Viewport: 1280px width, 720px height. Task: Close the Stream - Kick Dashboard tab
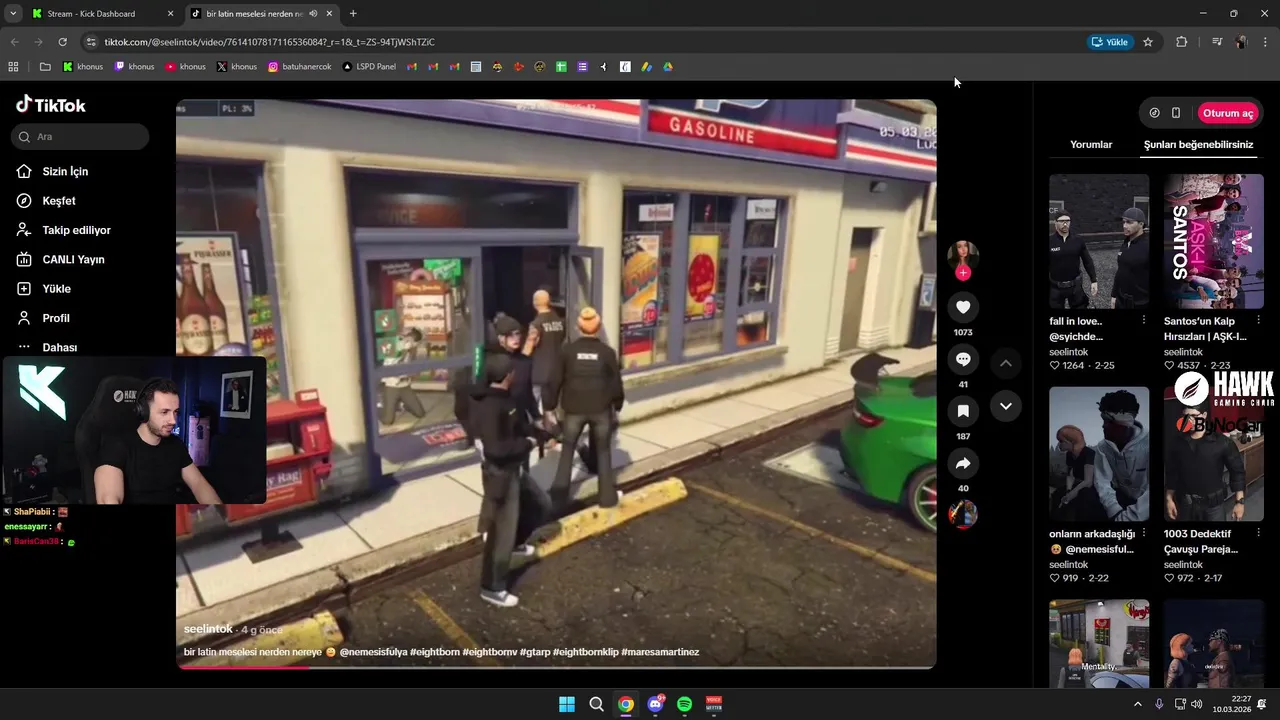click(x=170, y=14)
